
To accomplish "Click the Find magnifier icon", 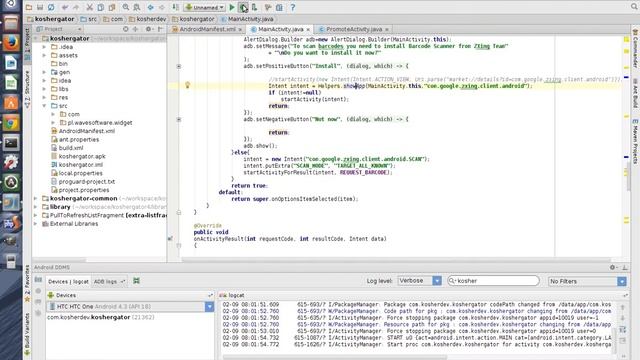I will [126, 7].
